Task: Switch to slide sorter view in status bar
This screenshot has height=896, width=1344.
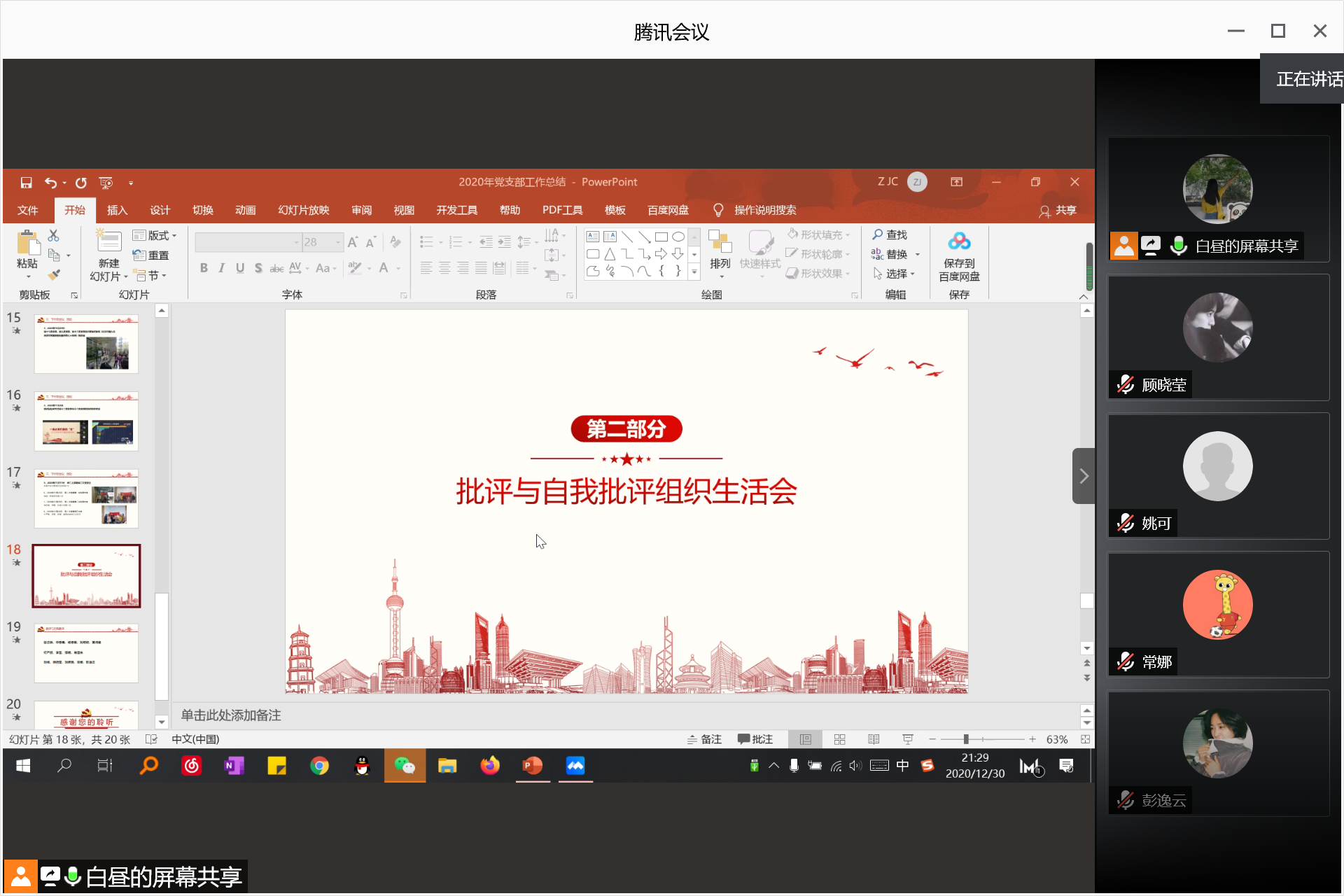Action: (x=839, y=738)
